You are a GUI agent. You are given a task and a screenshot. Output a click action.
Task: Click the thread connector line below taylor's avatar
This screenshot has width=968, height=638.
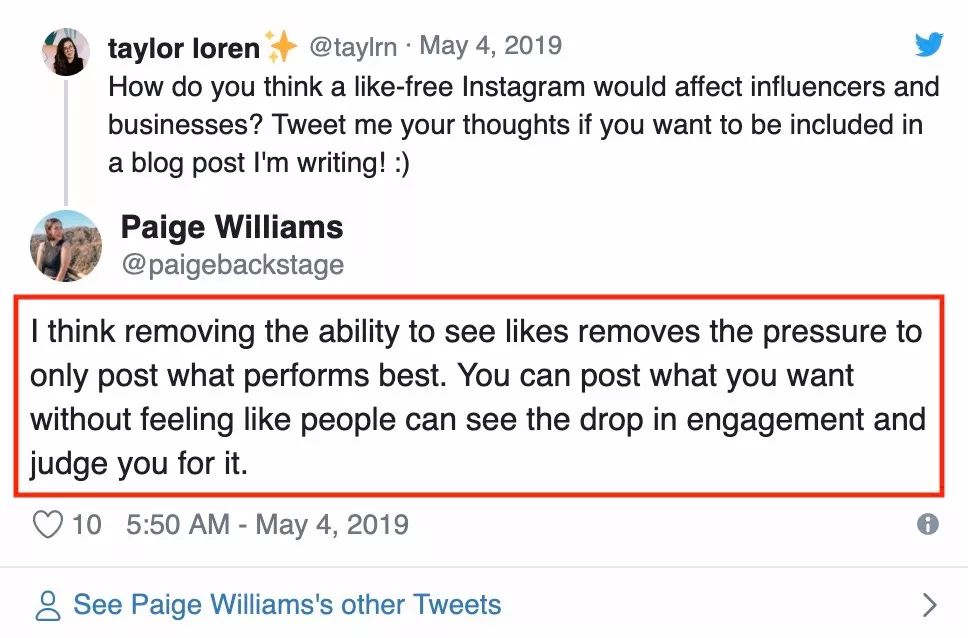[x=66, y=142]
